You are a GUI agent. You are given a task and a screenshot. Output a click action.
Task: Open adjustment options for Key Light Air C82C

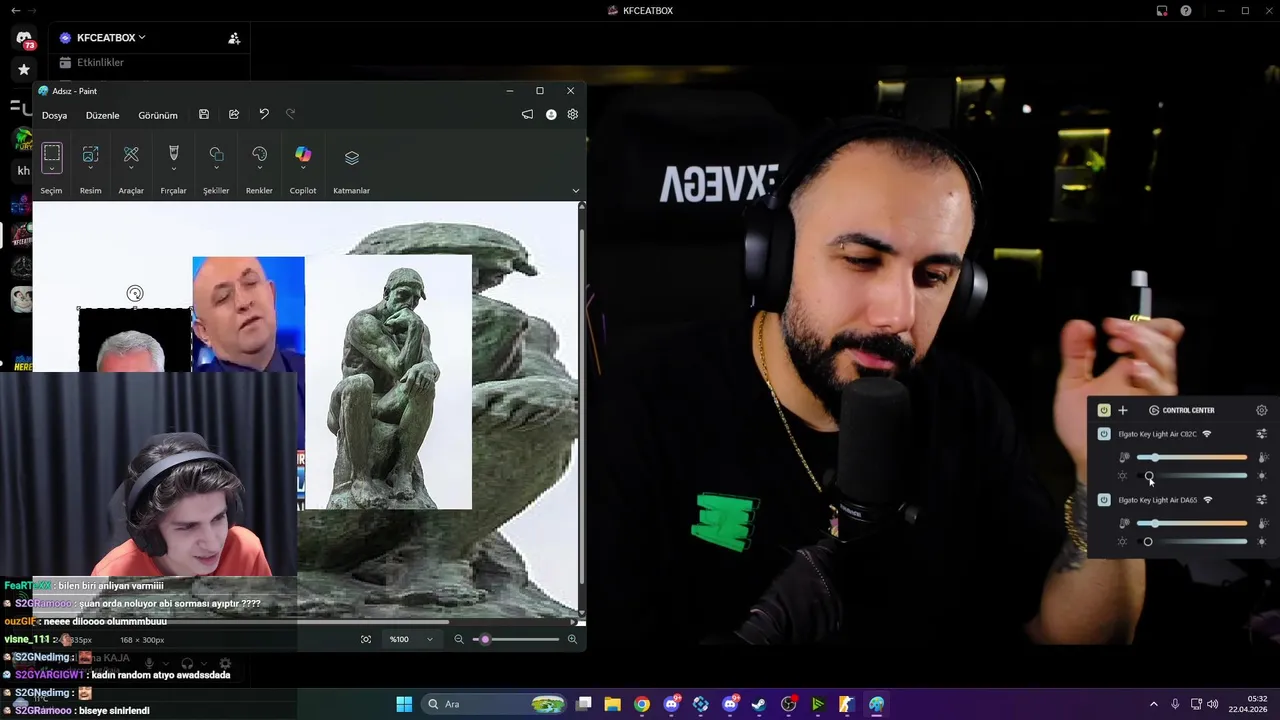click(x=1262, y=434)
